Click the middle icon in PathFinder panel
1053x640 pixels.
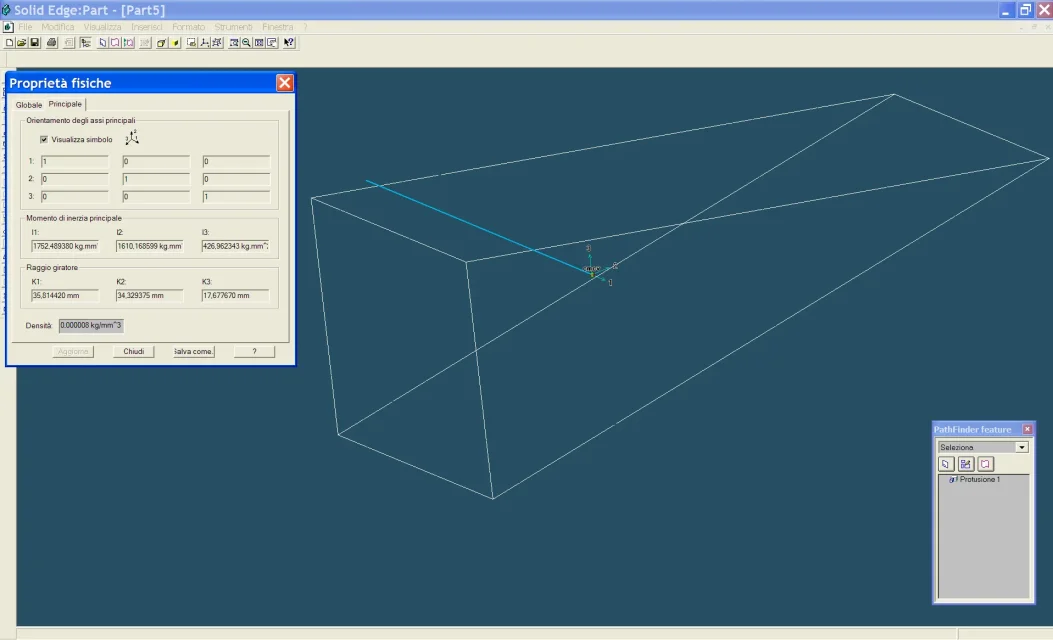click(x=965, y=464)
